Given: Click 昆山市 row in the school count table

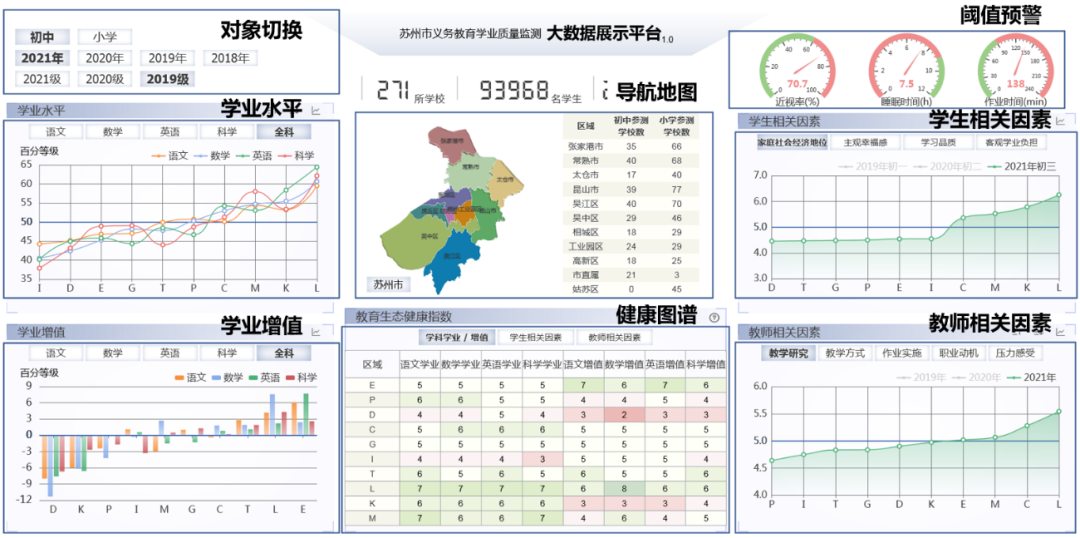Looking at the screenshot, I should [630, 189].
